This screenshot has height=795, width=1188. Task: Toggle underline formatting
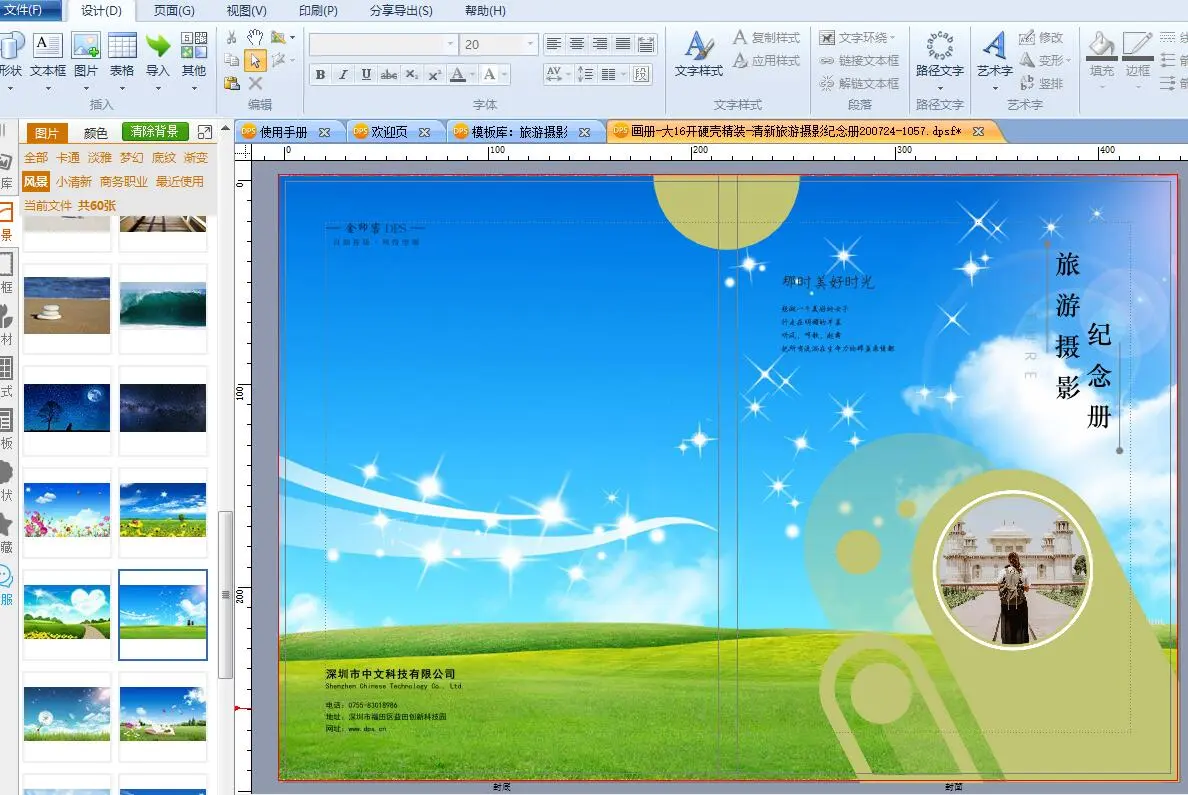366,74
